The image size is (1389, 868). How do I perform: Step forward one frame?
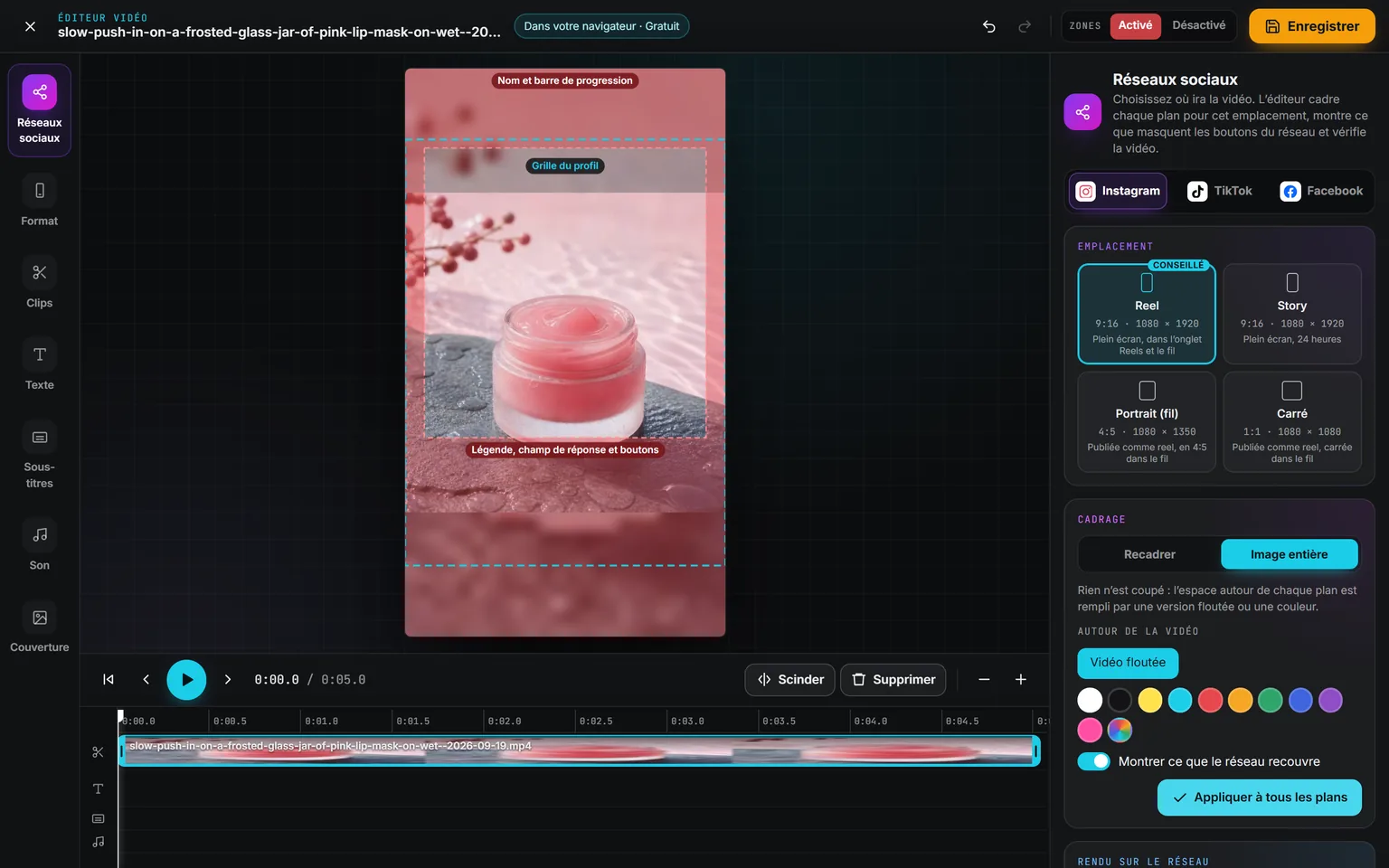[x=228, y=680]
